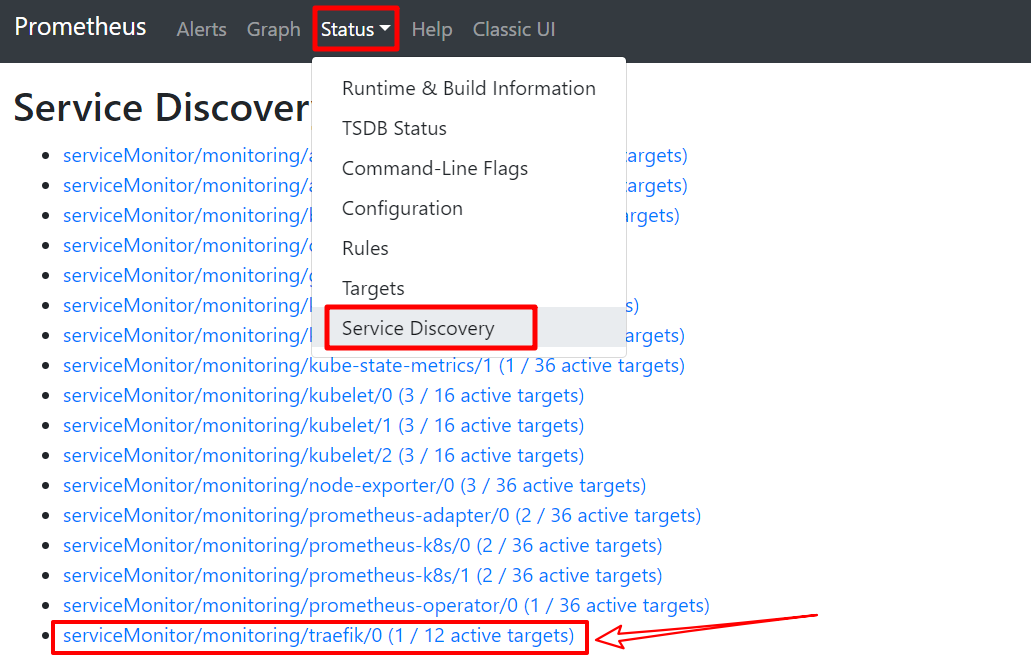This screenshot has width=1031, height=661.
Task: Open the traefik/0 service monitor link
Action: coord(318,636)
